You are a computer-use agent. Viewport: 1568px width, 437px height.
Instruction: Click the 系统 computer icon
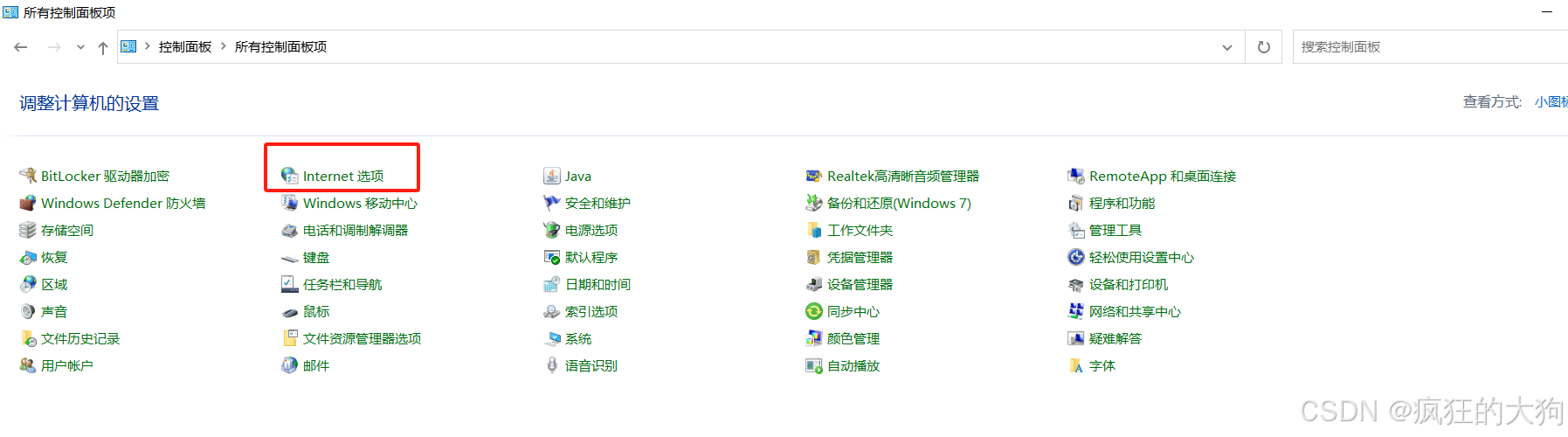(552, 338)
